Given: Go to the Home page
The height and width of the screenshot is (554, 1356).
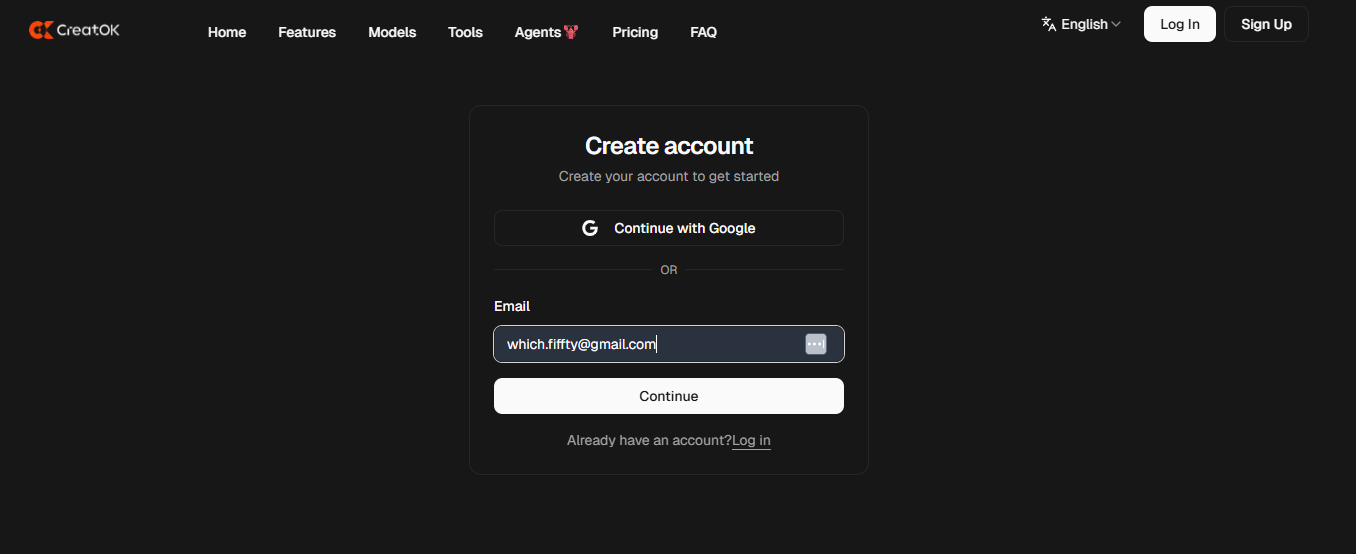Looking at the screenshot, I should [227, 32].
